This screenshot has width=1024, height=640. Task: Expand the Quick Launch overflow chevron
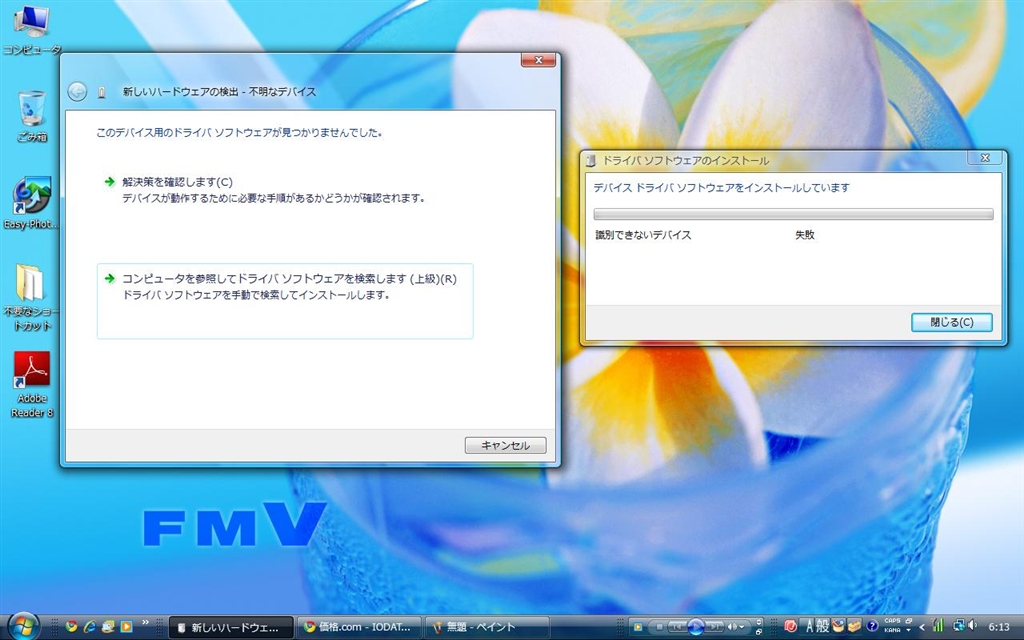[145, 623]
